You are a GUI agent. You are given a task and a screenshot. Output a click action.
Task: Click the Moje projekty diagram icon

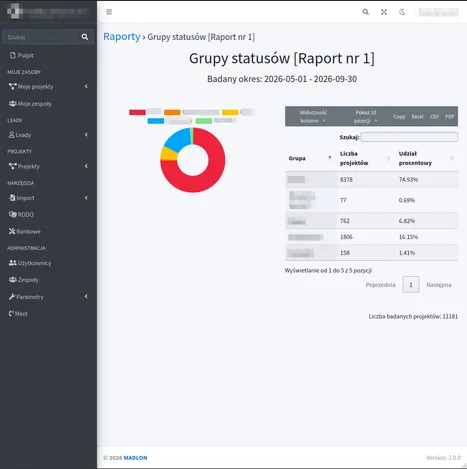tap(12, 87)
